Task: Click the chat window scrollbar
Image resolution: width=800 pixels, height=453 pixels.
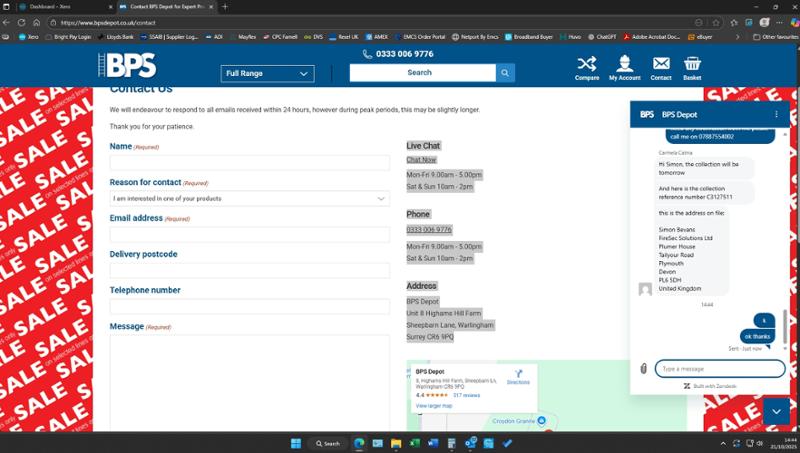Action: click(x=785, y=326)
